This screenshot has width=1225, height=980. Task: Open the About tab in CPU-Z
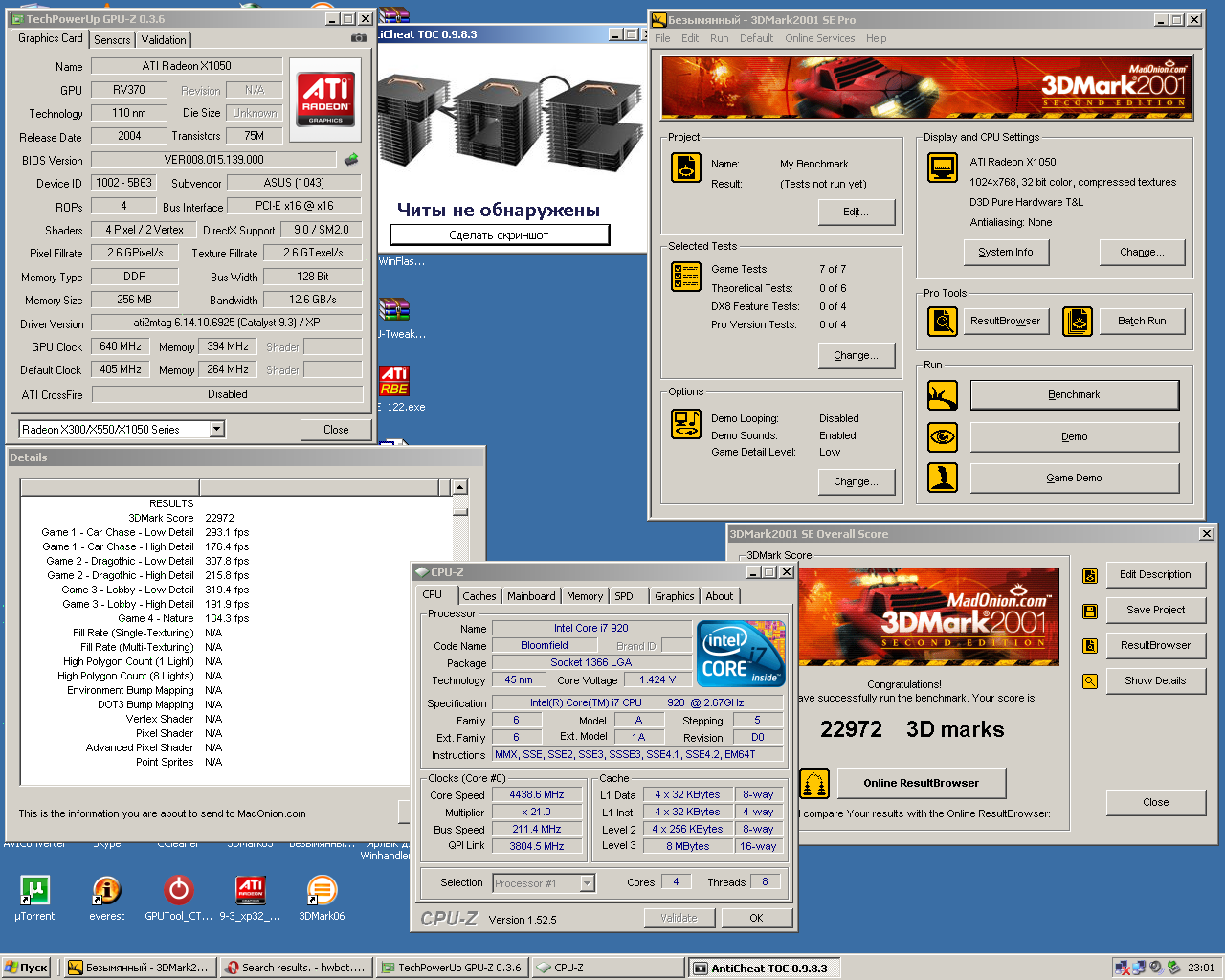(720, 596)
